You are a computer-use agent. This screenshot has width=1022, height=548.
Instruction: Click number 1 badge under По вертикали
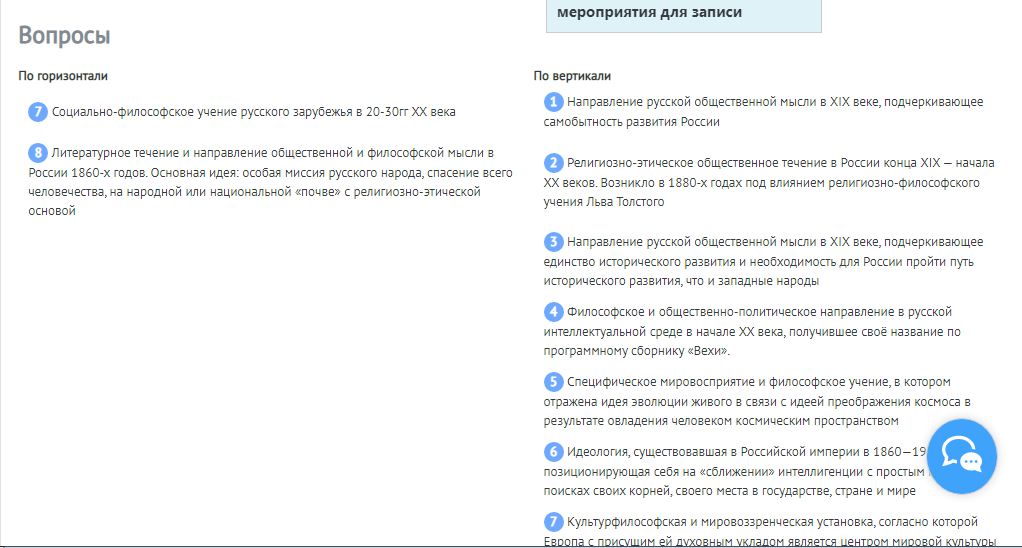click(553, 102)
